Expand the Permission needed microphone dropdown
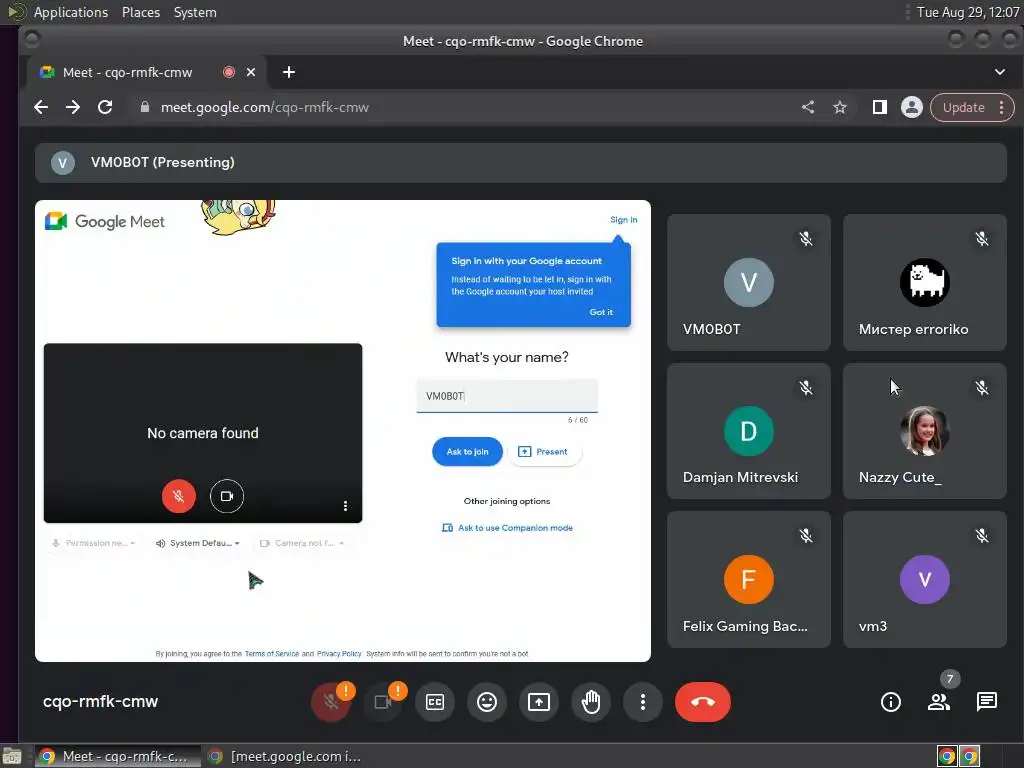The image size is (1024, 768). coord(94,543)
